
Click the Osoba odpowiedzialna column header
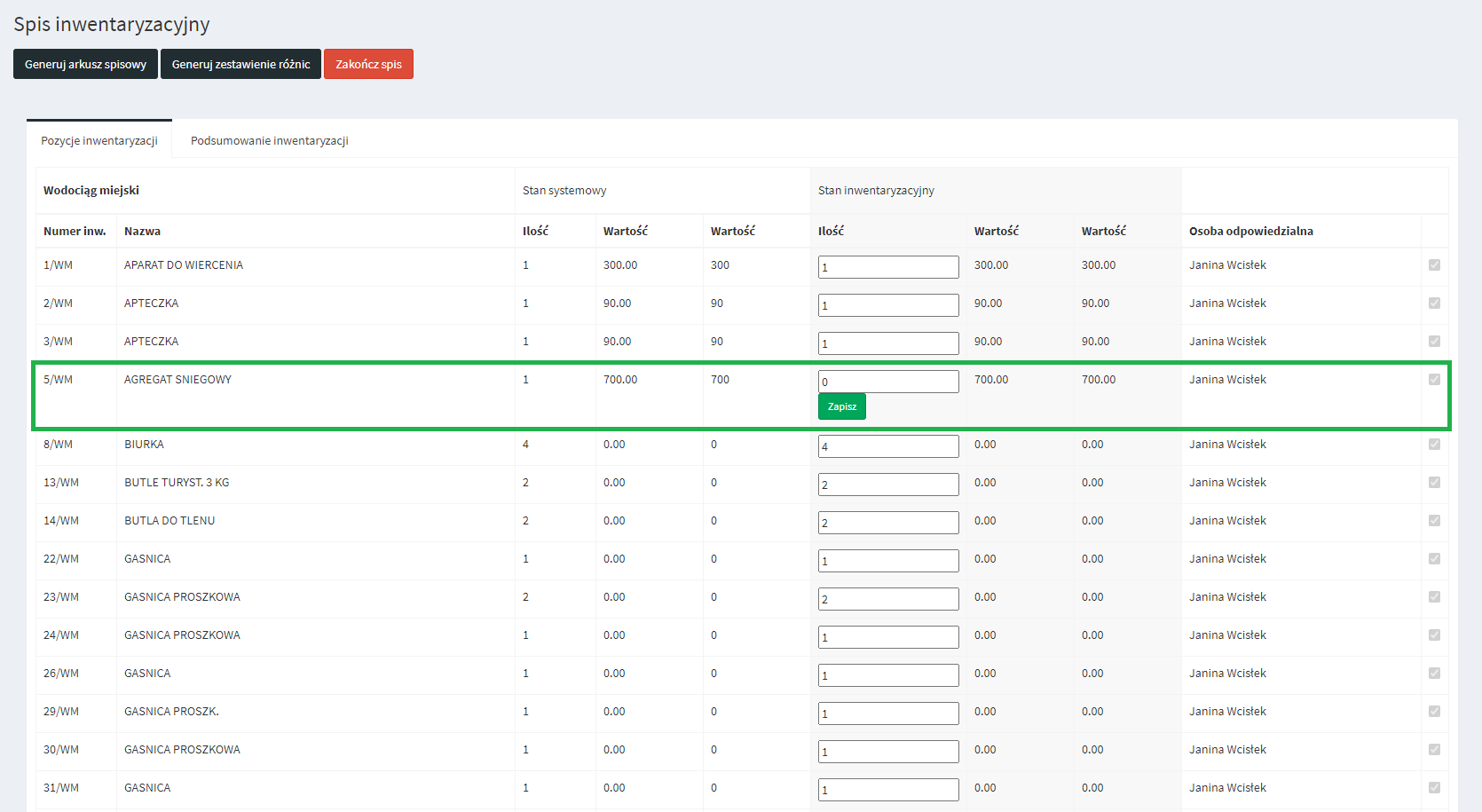pos(1250,231)
